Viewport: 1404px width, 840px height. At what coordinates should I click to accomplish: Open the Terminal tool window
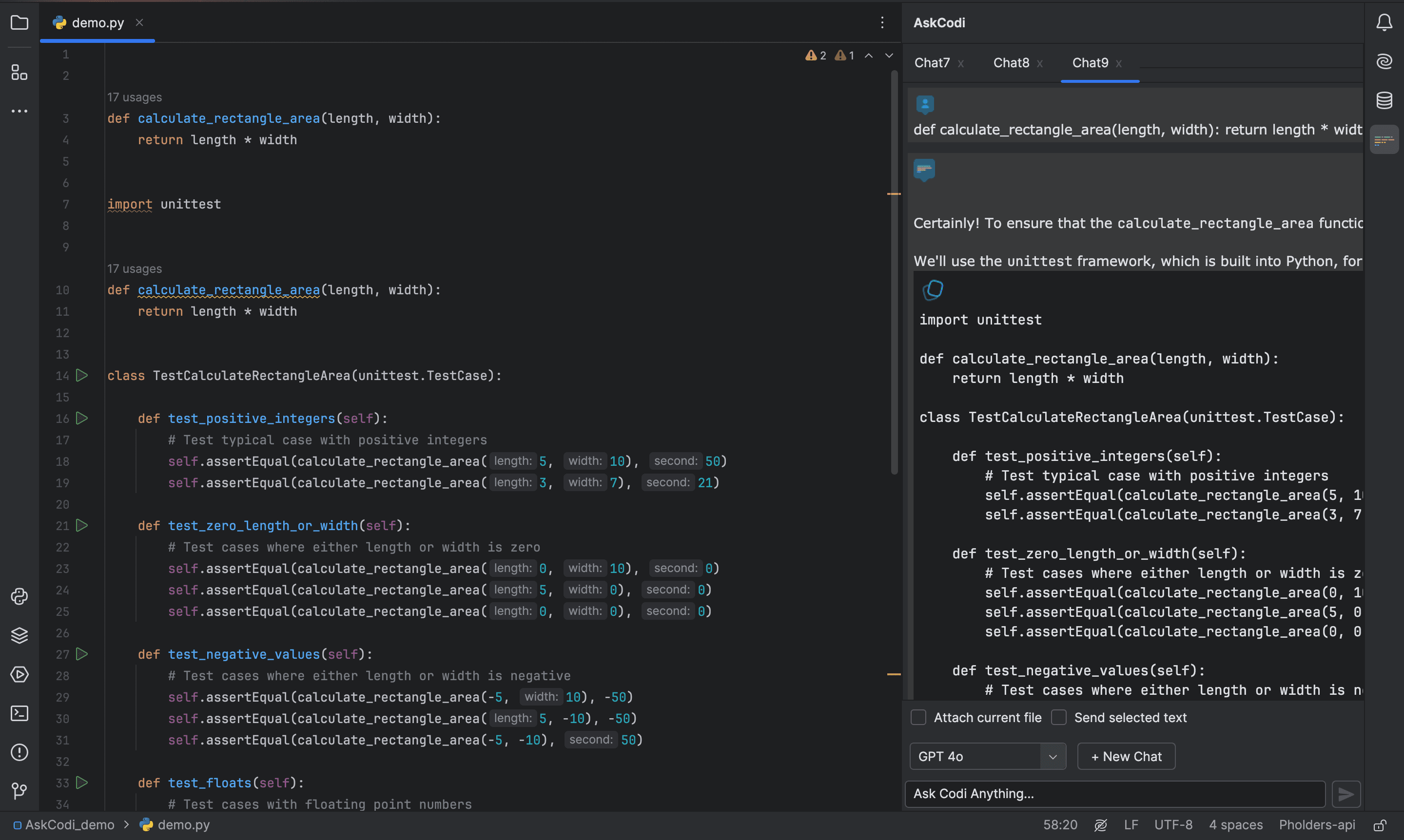click(x=19, y=713)
